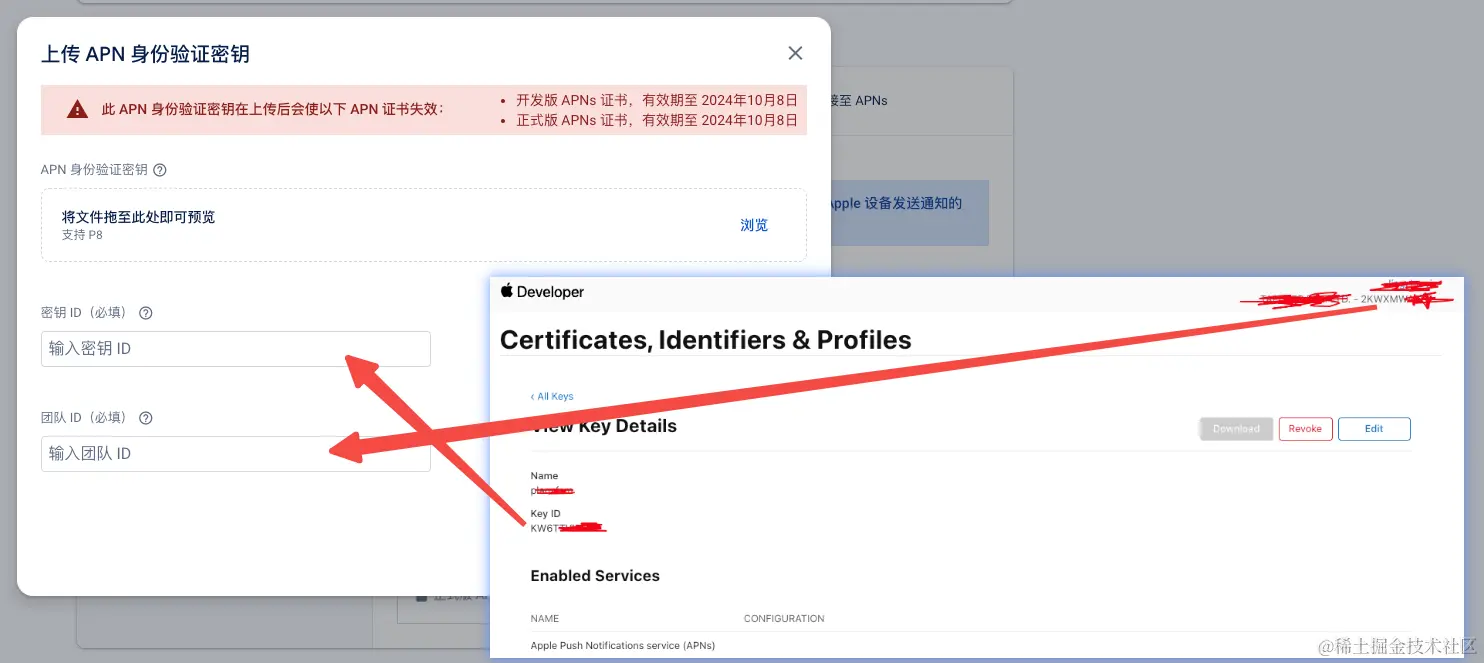Click the greyed Download button
Screen dimensions: 1484x663
[x=1236, y=429]
